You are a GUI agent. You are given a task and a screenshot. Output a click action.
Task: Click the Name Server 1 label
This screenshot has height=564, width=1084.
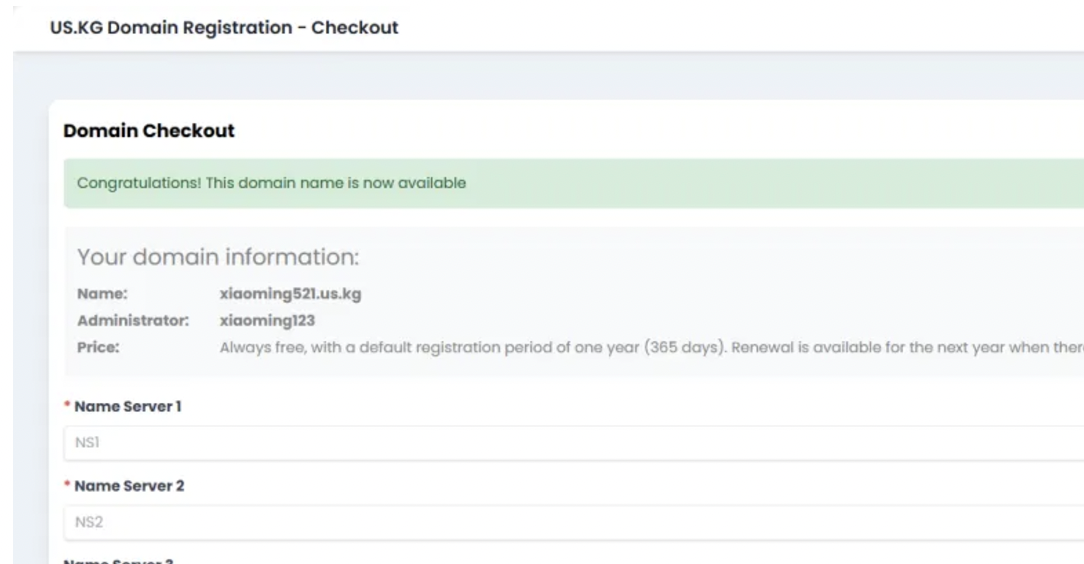(x=128, y=406)
